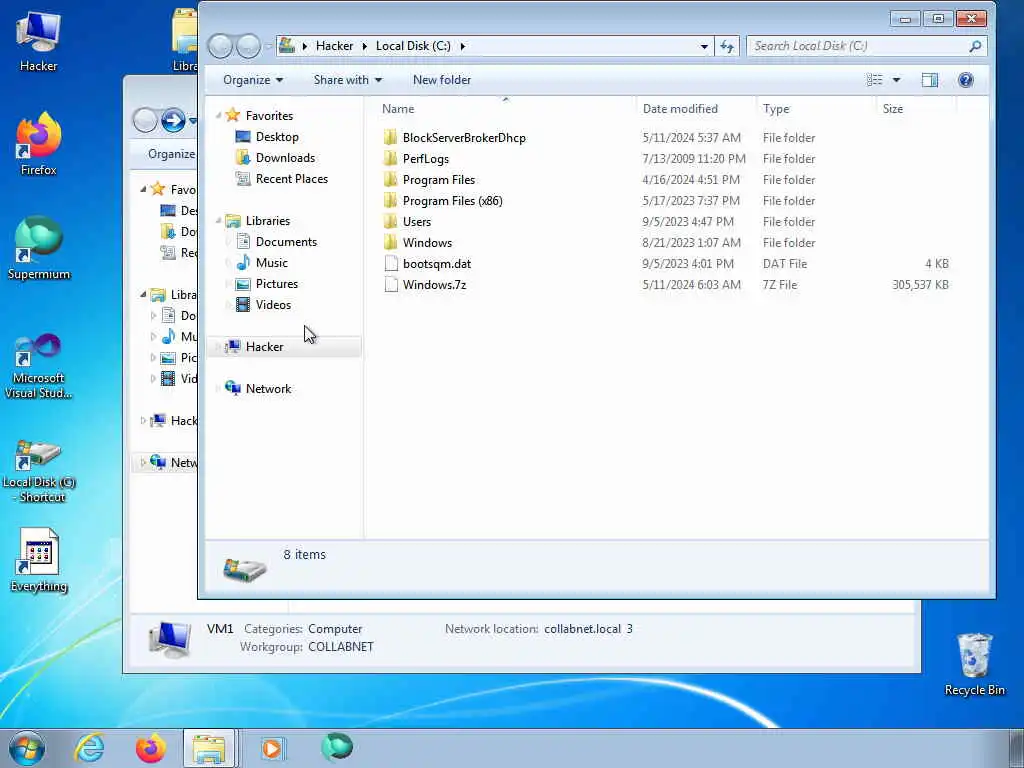The image size is (1024, 768).
Task: Open Supermium from the taskbar
Action: pyautogui.click(x=337, y=747)
